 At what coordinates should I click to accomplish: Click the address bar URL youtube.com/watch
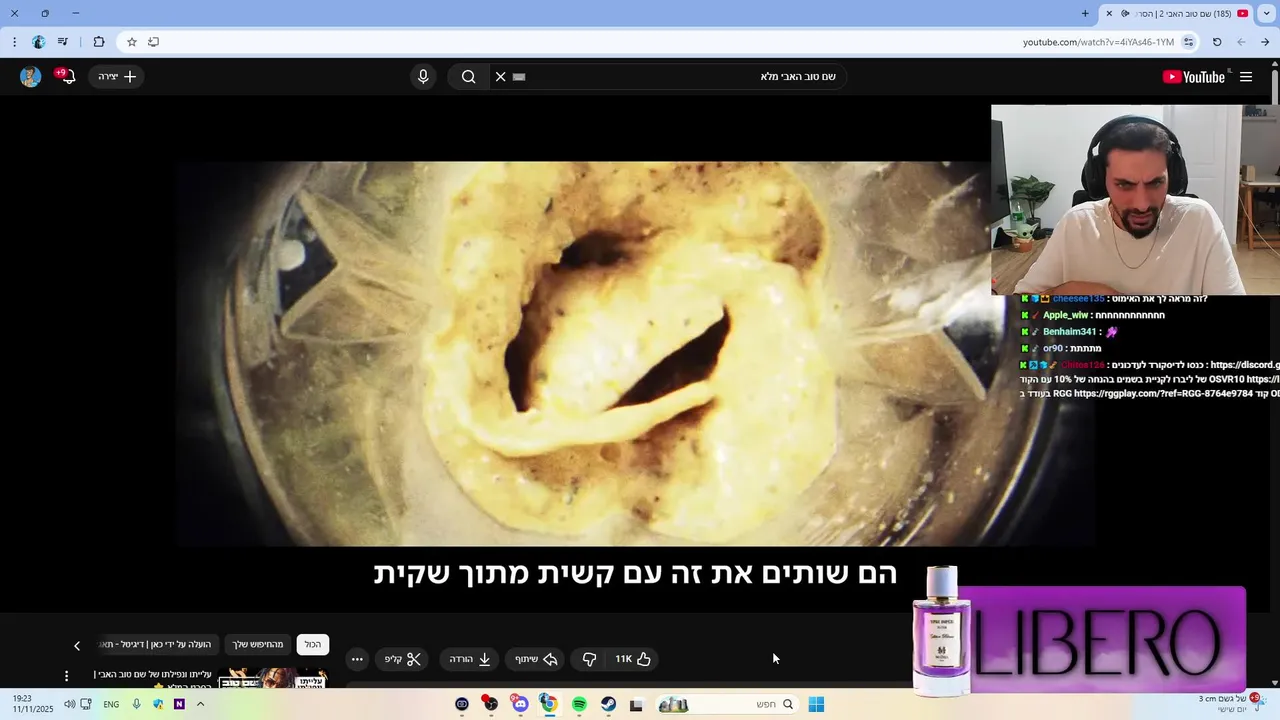pos(1098,42)
